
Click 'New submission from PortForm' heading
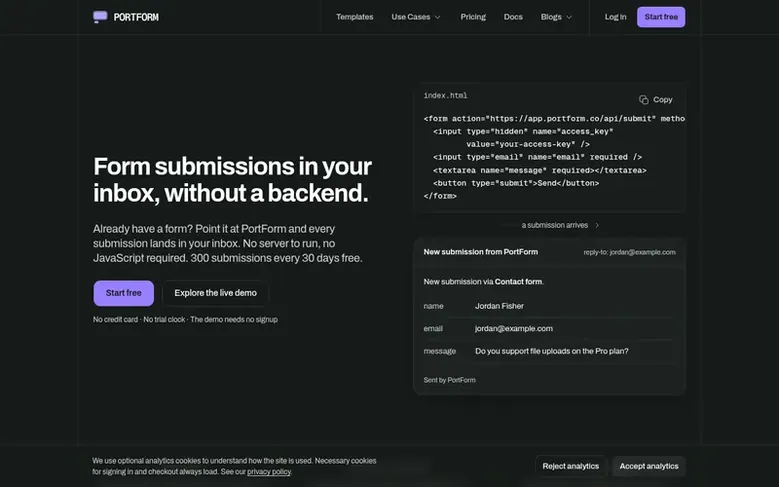pyautogui.click(x=480, y=252)
